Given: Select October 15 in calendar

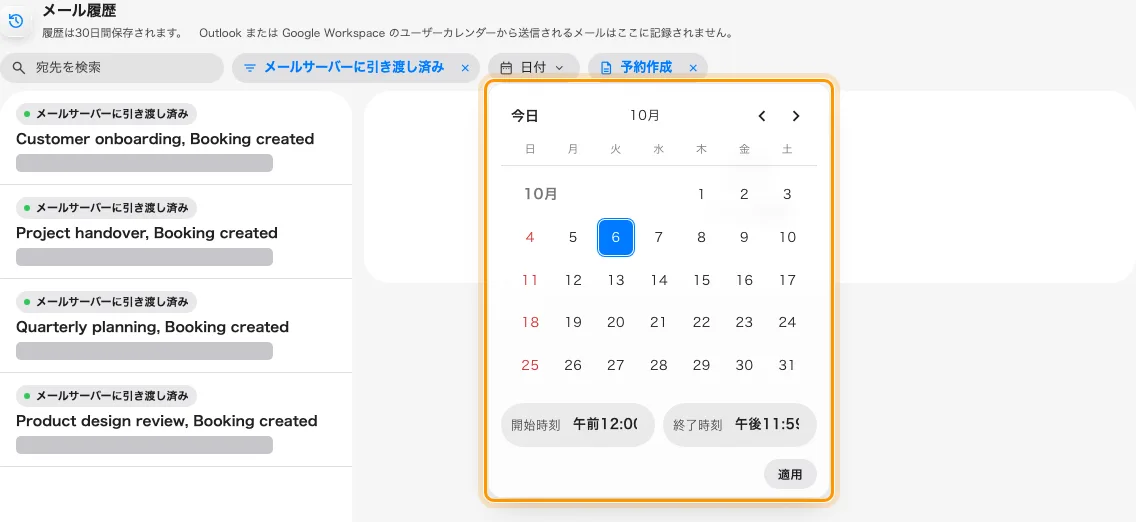Looking at the screenshot, I should [x=701, y=279].
